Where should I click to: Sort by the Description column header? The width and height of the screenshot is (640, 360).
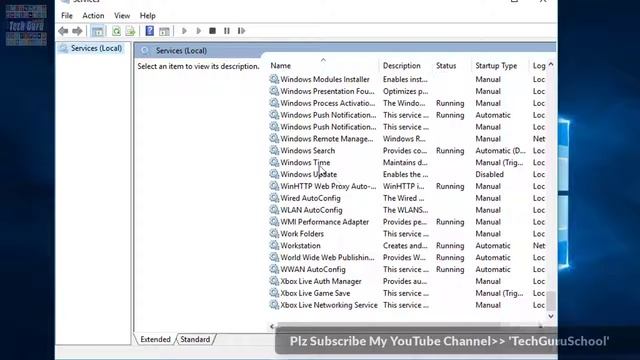coord(402,66)
